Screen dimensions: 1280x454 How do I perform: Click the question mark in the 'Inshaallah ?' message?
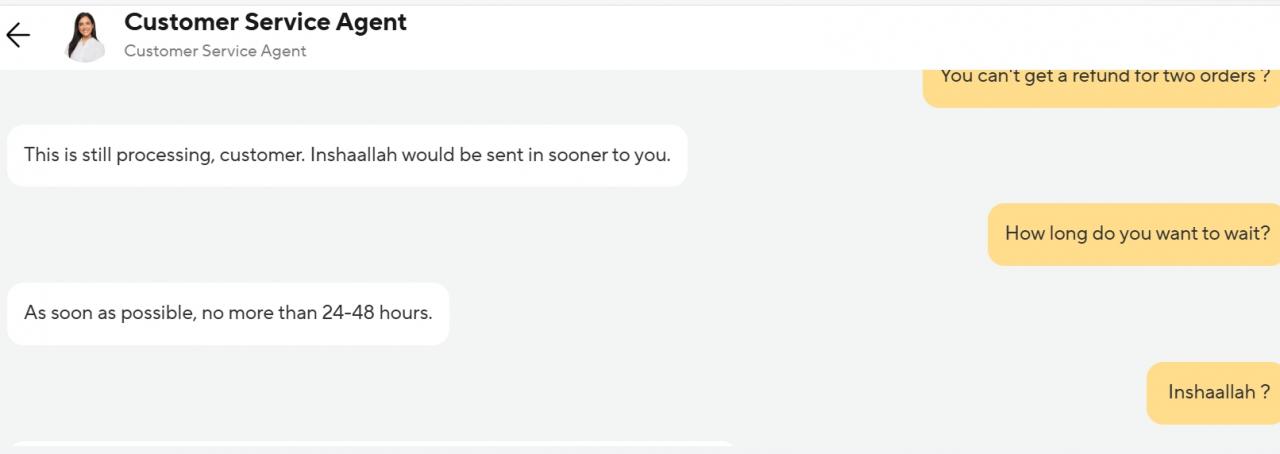(x=1265, y=392)
